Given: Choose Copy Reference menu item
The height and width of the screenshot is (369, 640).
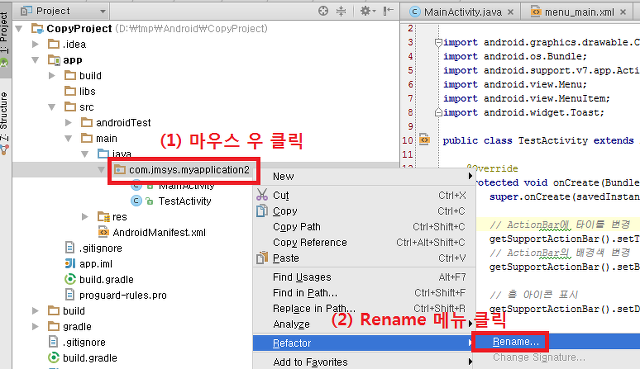Looking at the screenshot, I should pyautogui.click(x=364, y=242).
